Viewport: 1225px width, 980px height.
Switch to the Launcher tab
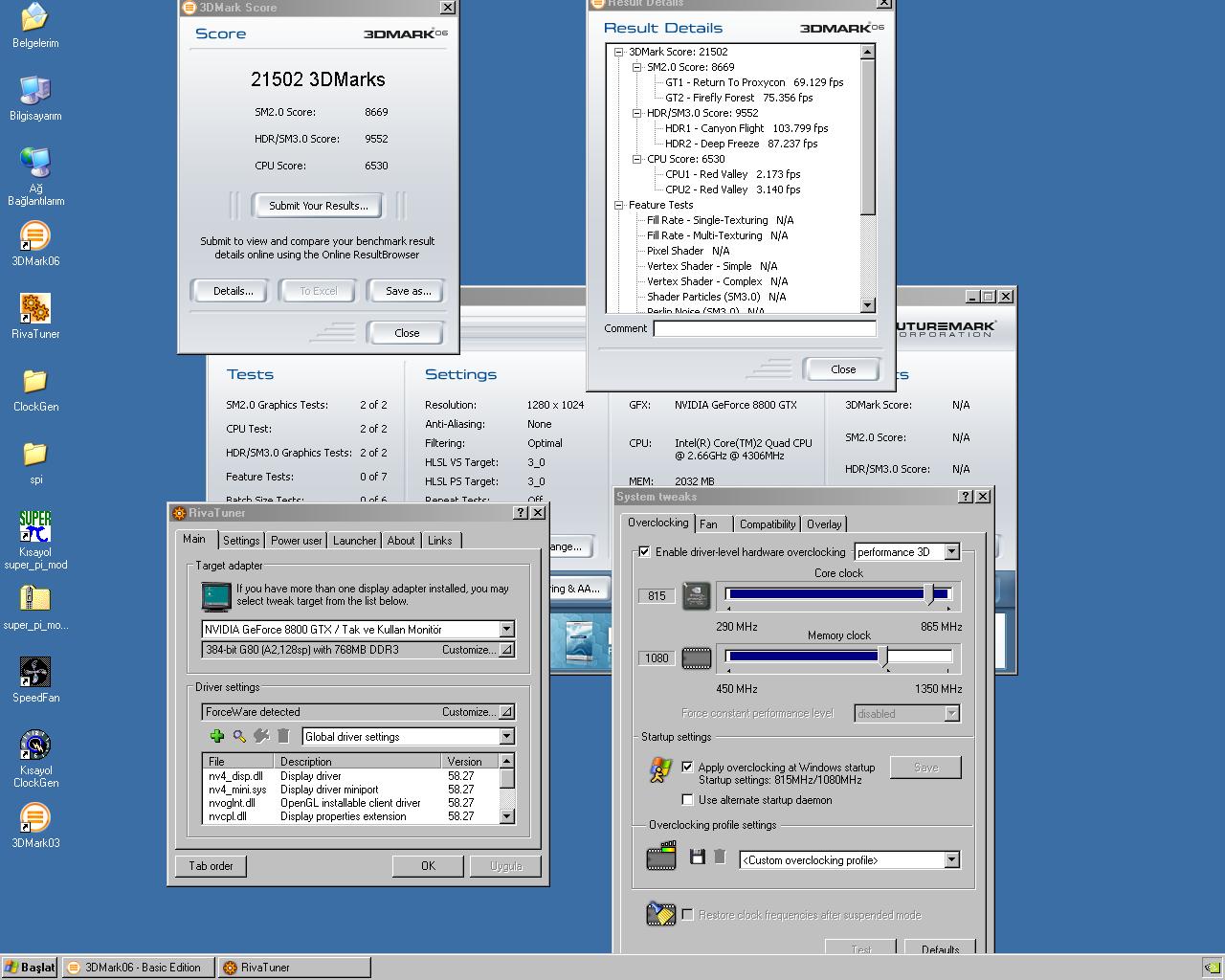[x=354, y=541]
